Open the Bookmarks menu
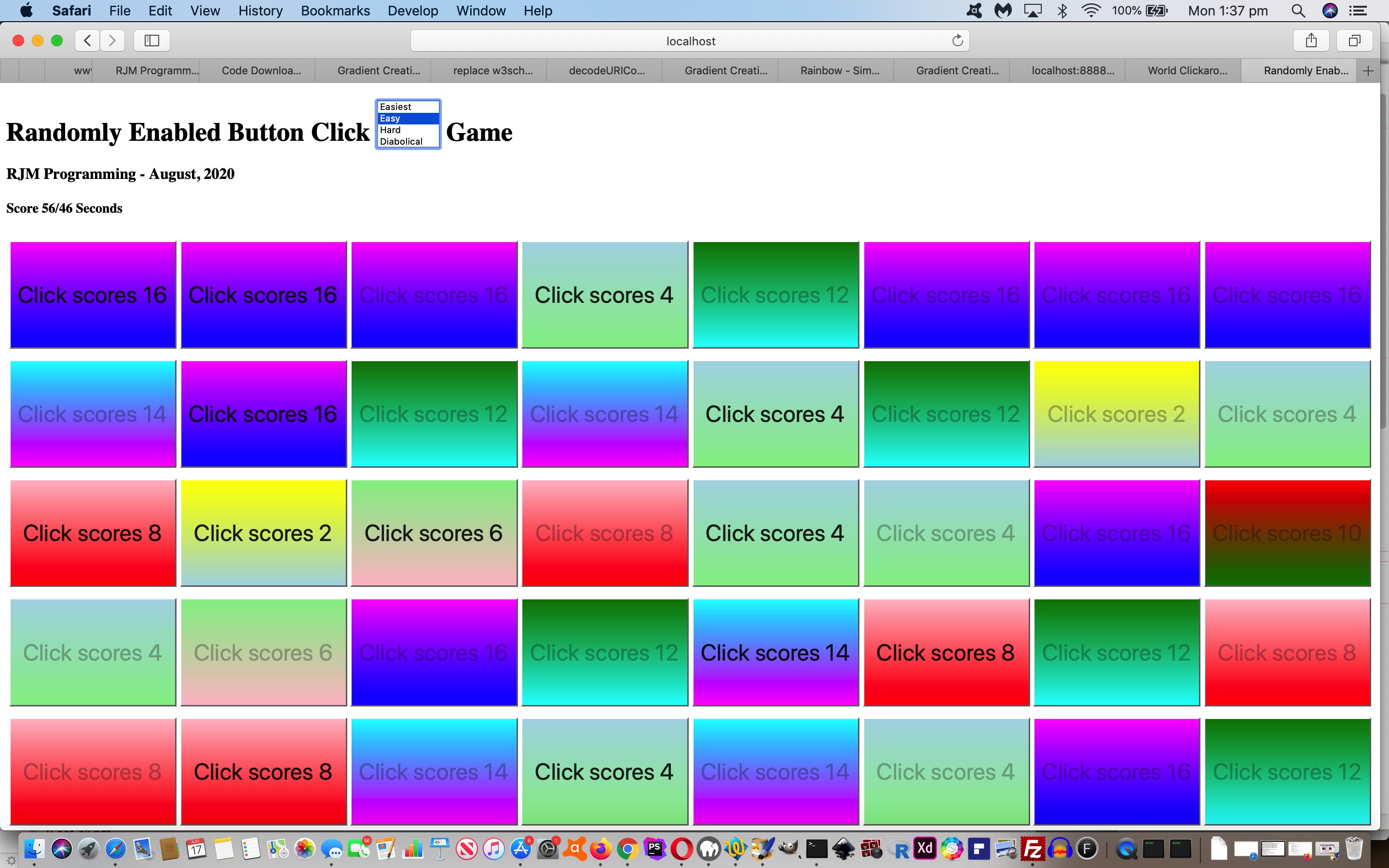This screenshot has height=868, width=1389. pyautogui.click(x=335, y=11)
